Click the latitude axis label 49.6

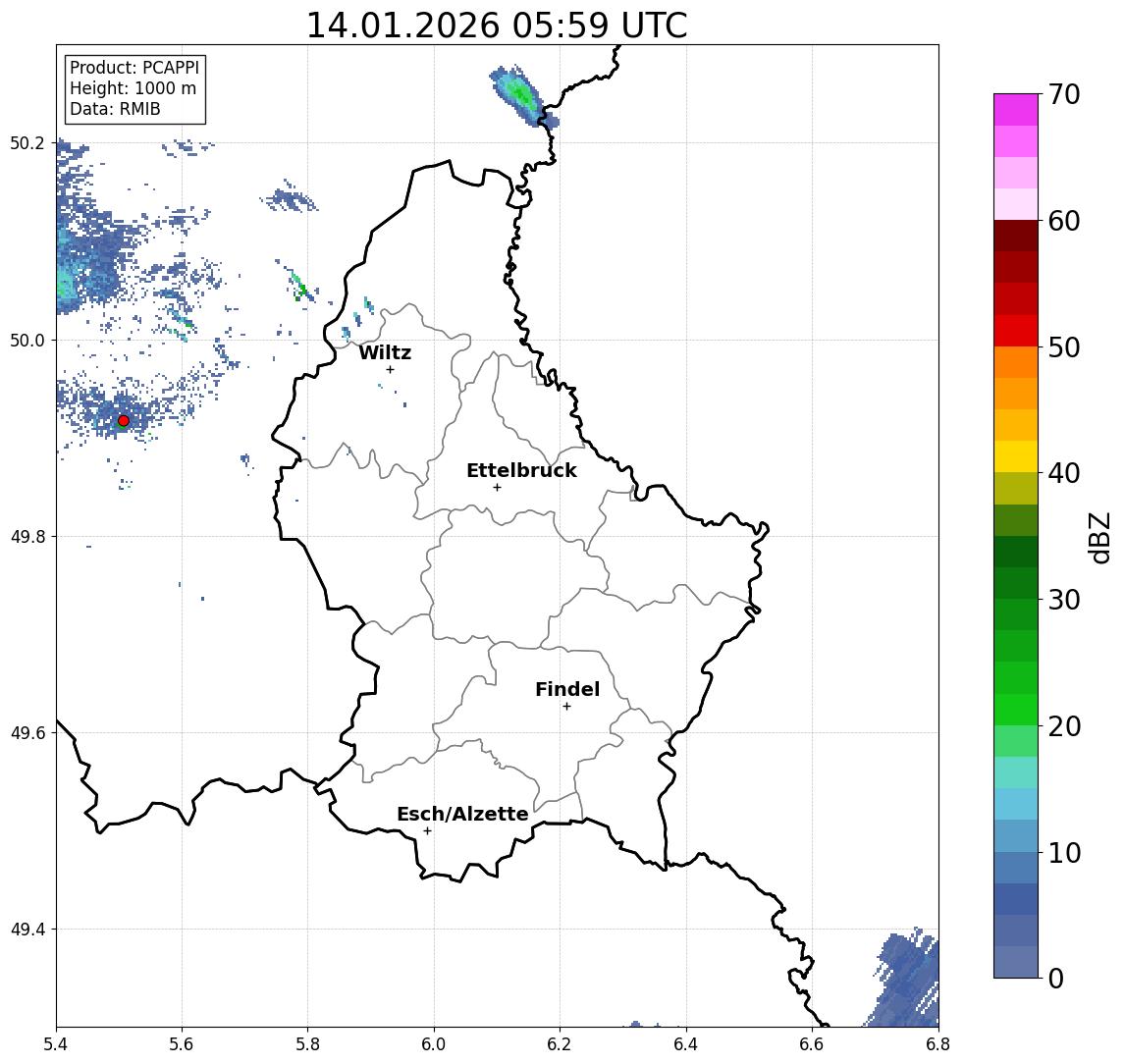tap(27, 733)
